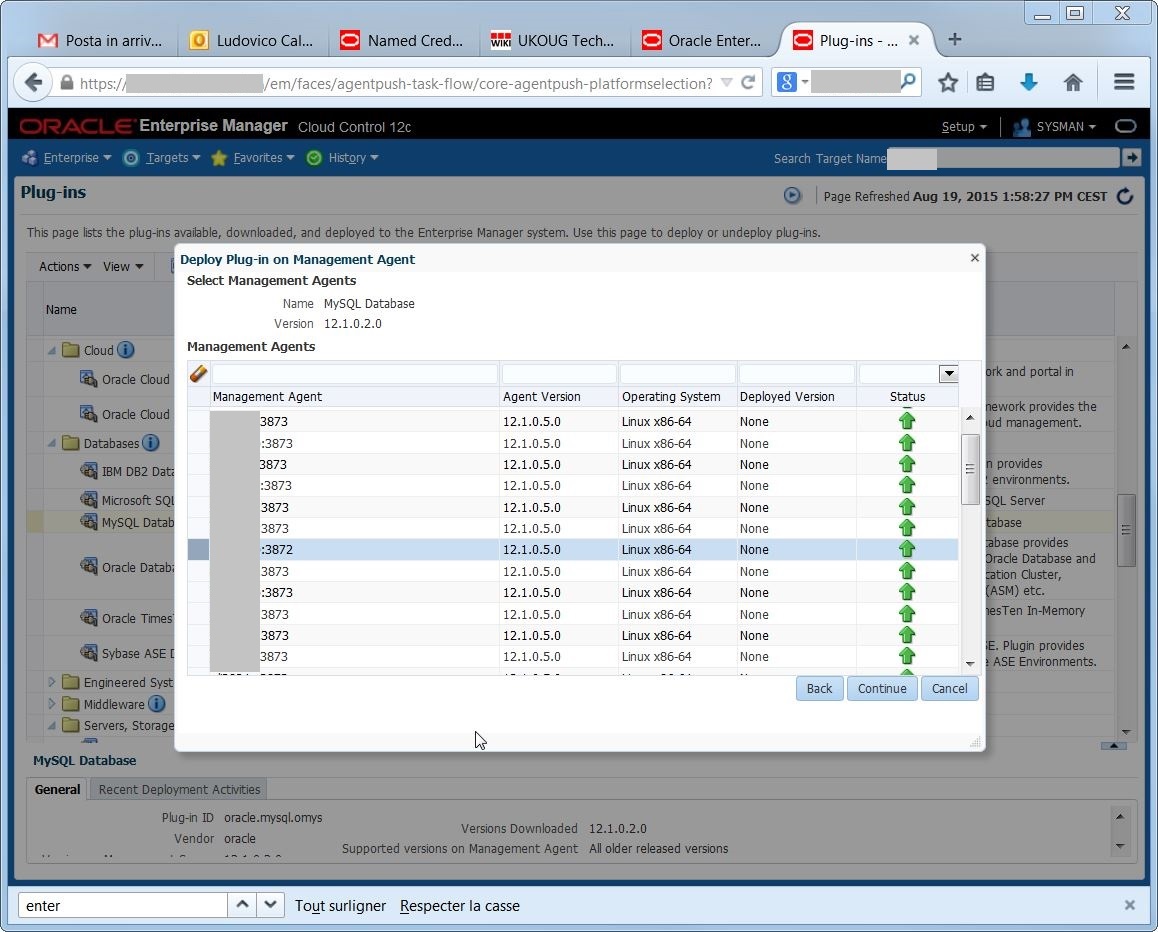The width and height of the screenshot is (1158, 932).
Task: Click the Agent Version filter field
Action: 559,374
